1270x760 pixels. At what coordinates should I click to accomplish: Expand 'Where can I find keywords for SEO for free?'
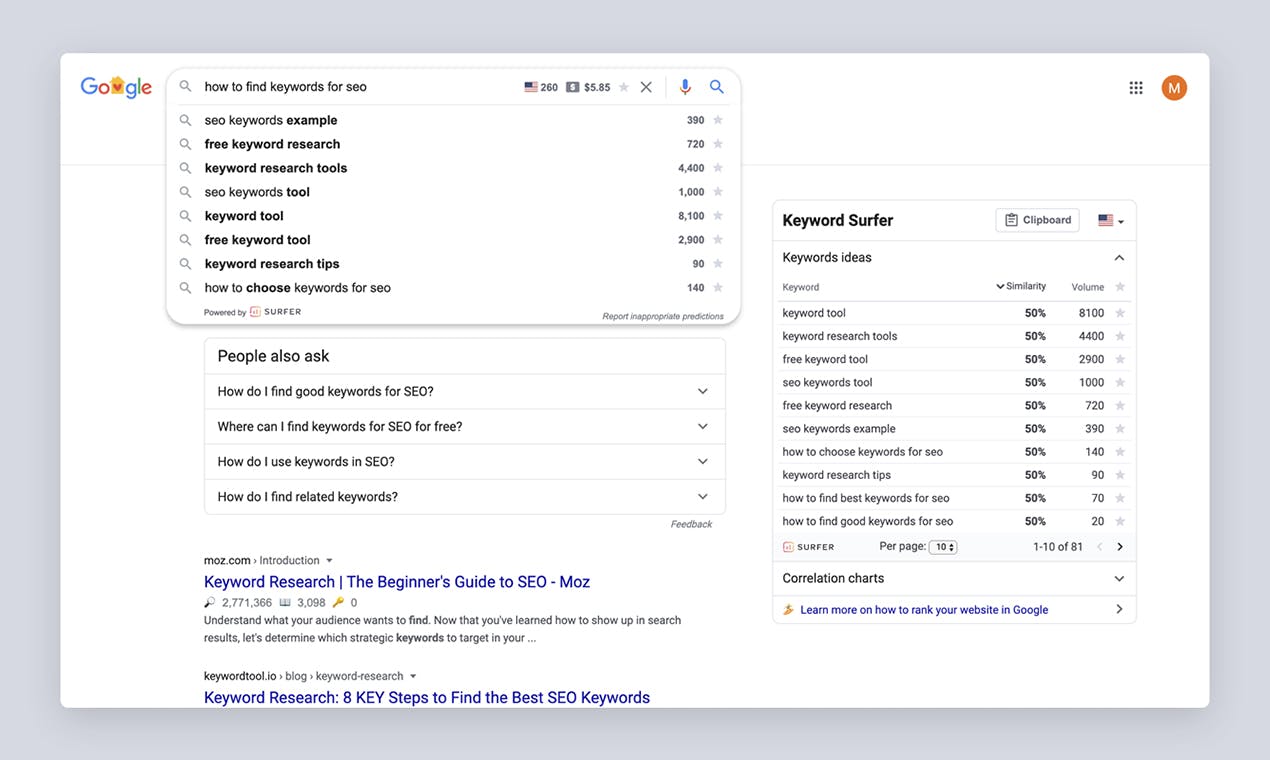[x=464, y=426]
